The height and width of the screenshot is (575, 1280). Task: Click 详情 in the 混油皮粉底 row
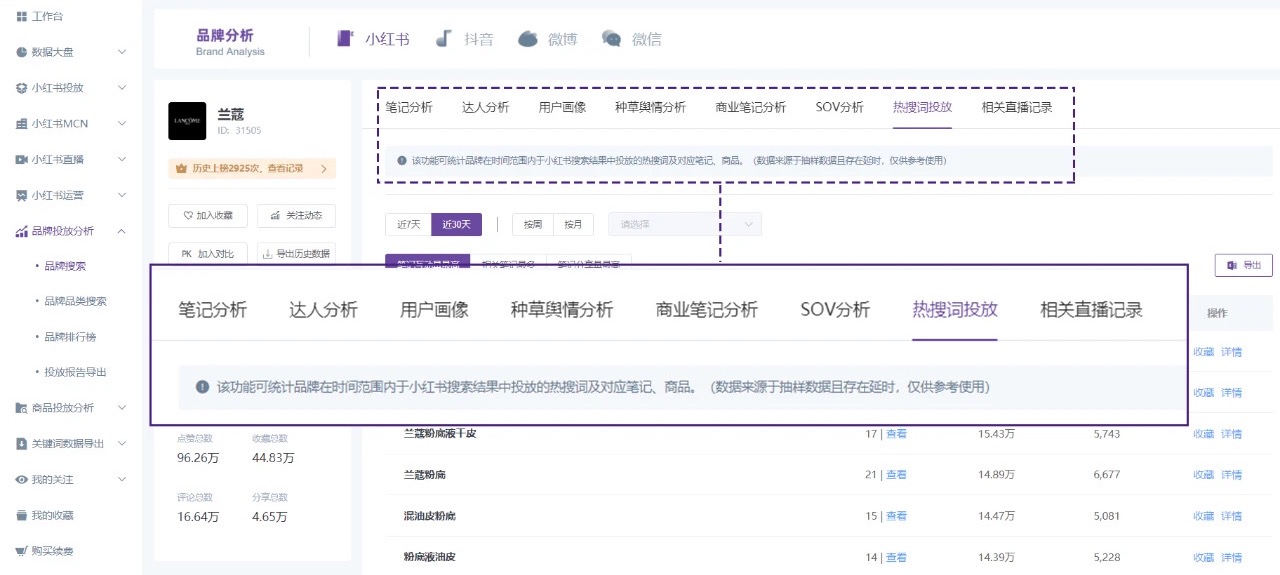pyautogui.click(x=1231, y=516)
